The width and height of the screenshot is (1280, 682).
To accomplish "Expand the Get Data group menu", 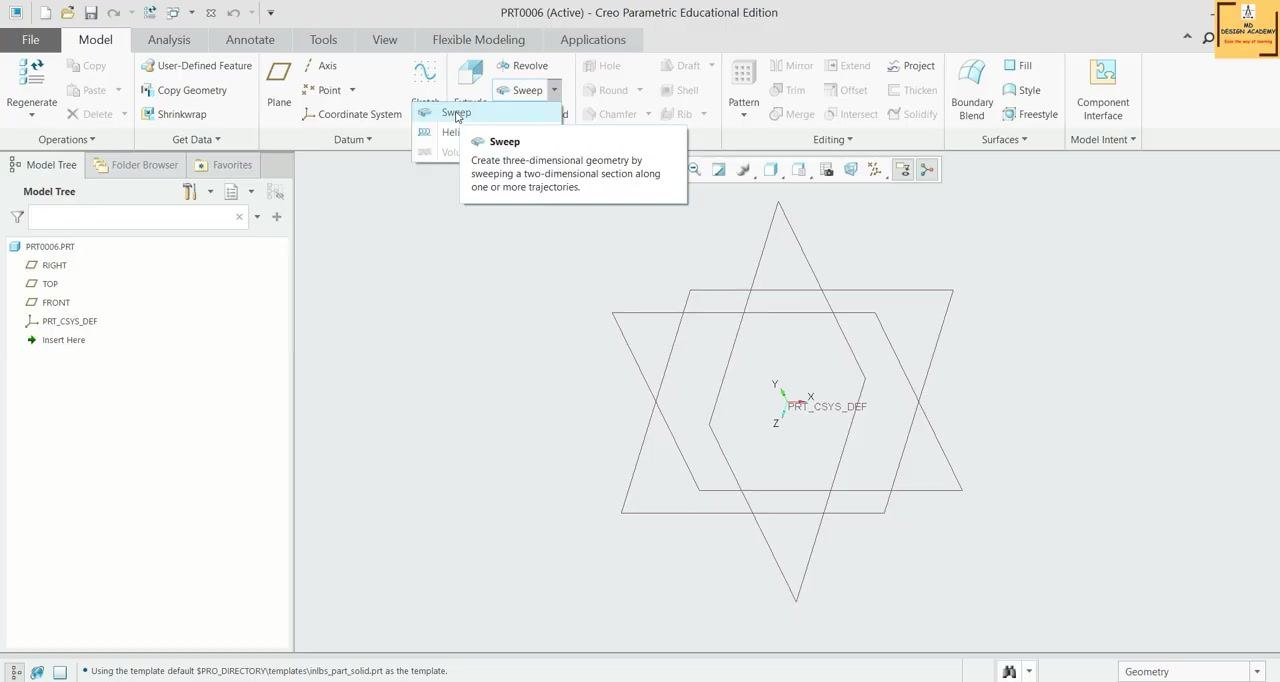I will [x=196, y=140].
